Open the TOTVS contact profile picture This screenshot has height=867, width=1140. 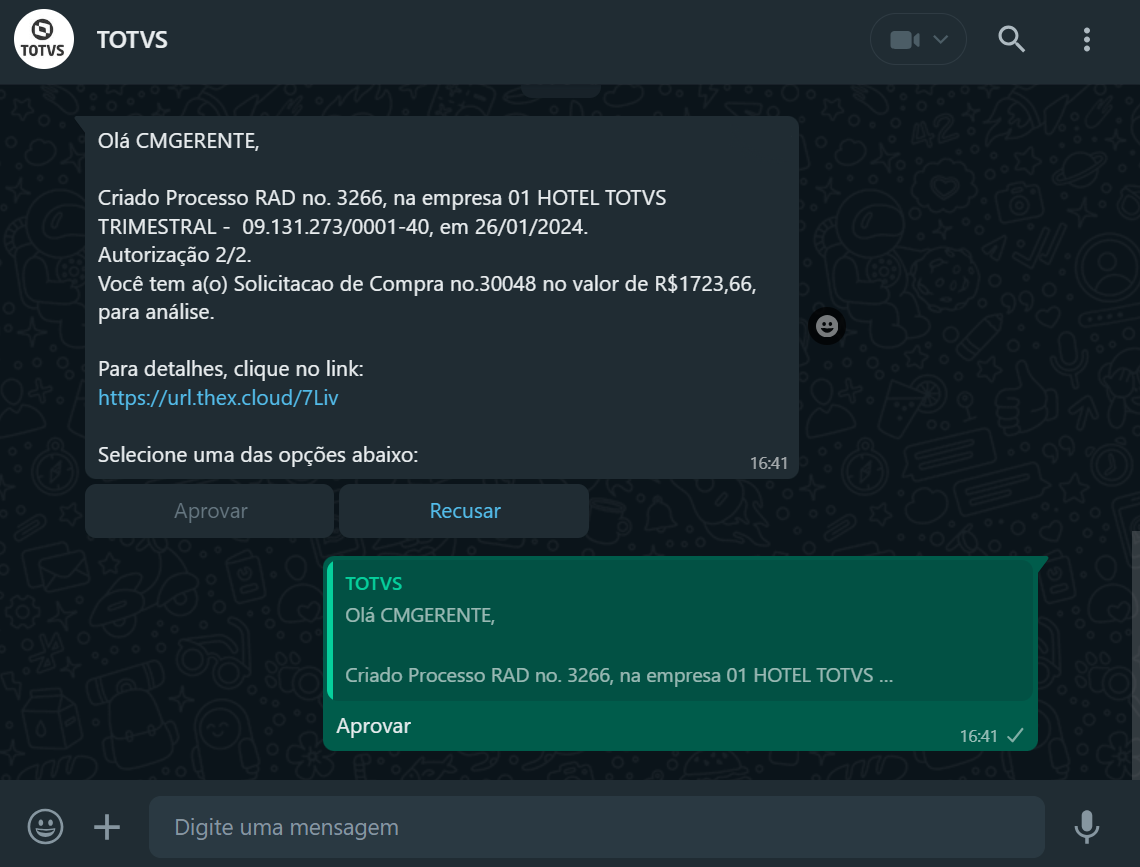(44, 39)
